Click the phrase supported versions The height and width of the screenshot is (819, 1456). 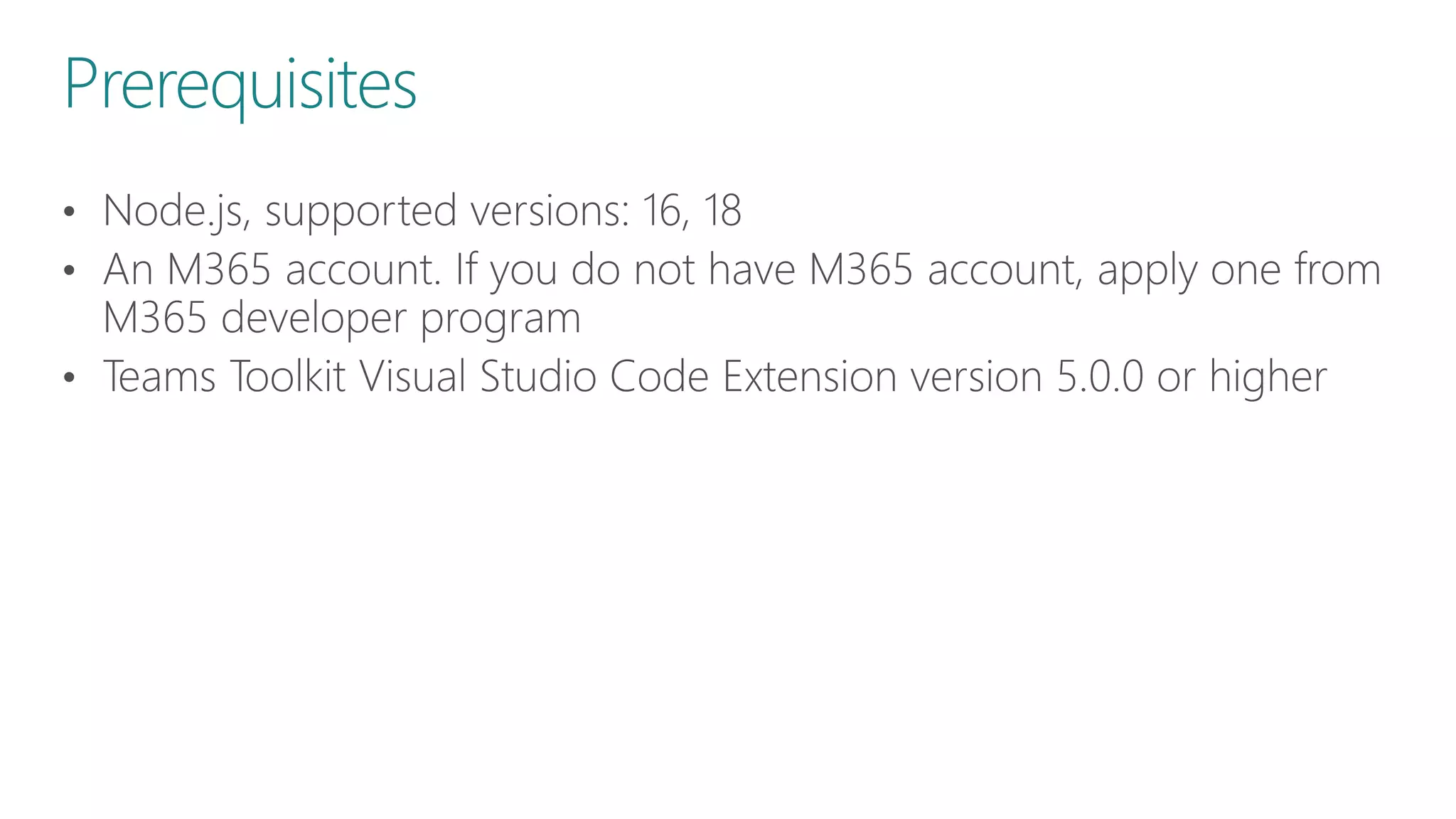(446, 211)
